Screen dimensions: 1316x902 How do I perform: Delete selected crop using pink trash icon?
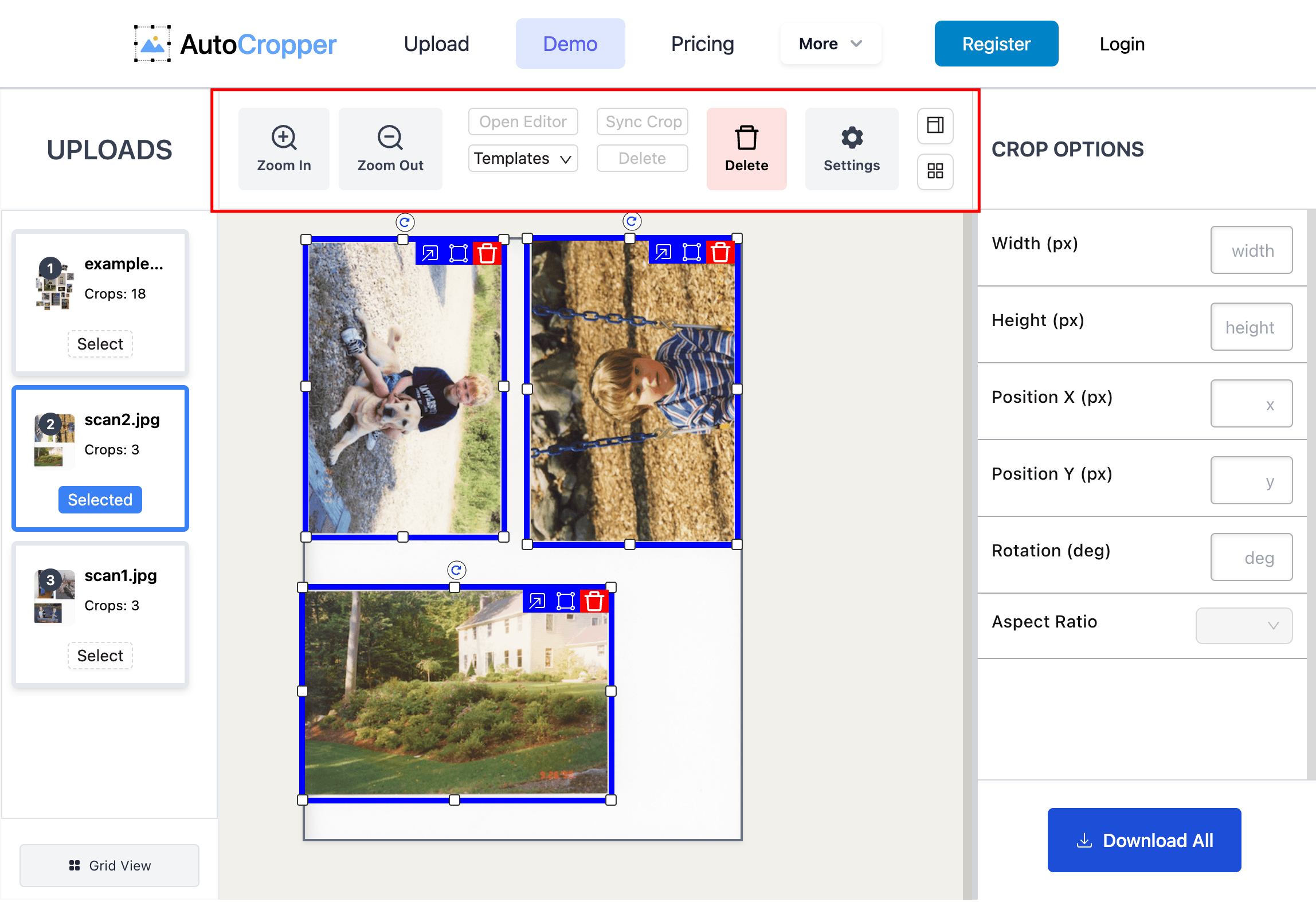point(746,148)
